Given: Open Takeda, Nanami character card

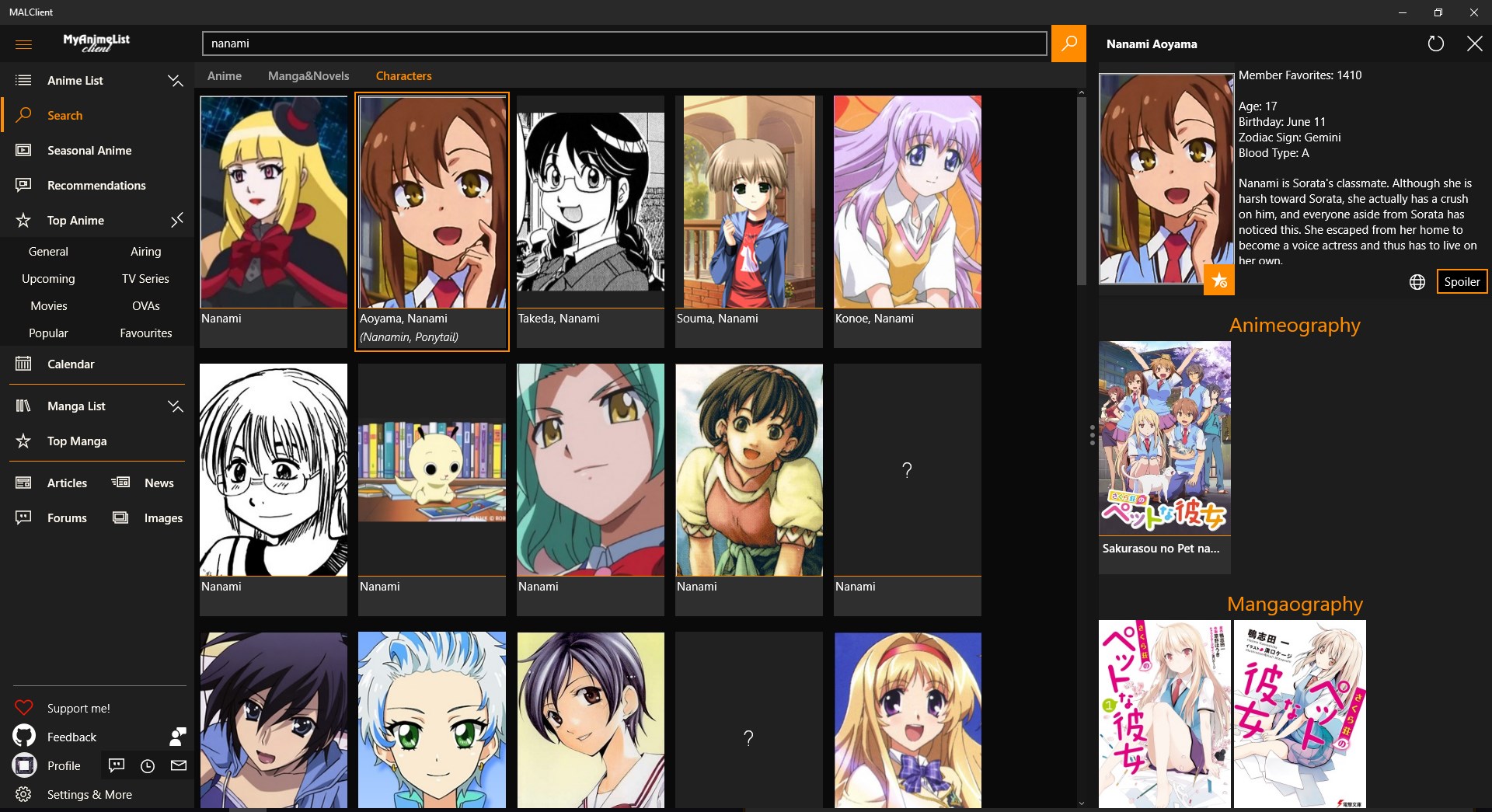Looking at the screenshot, I should [591, 221].
